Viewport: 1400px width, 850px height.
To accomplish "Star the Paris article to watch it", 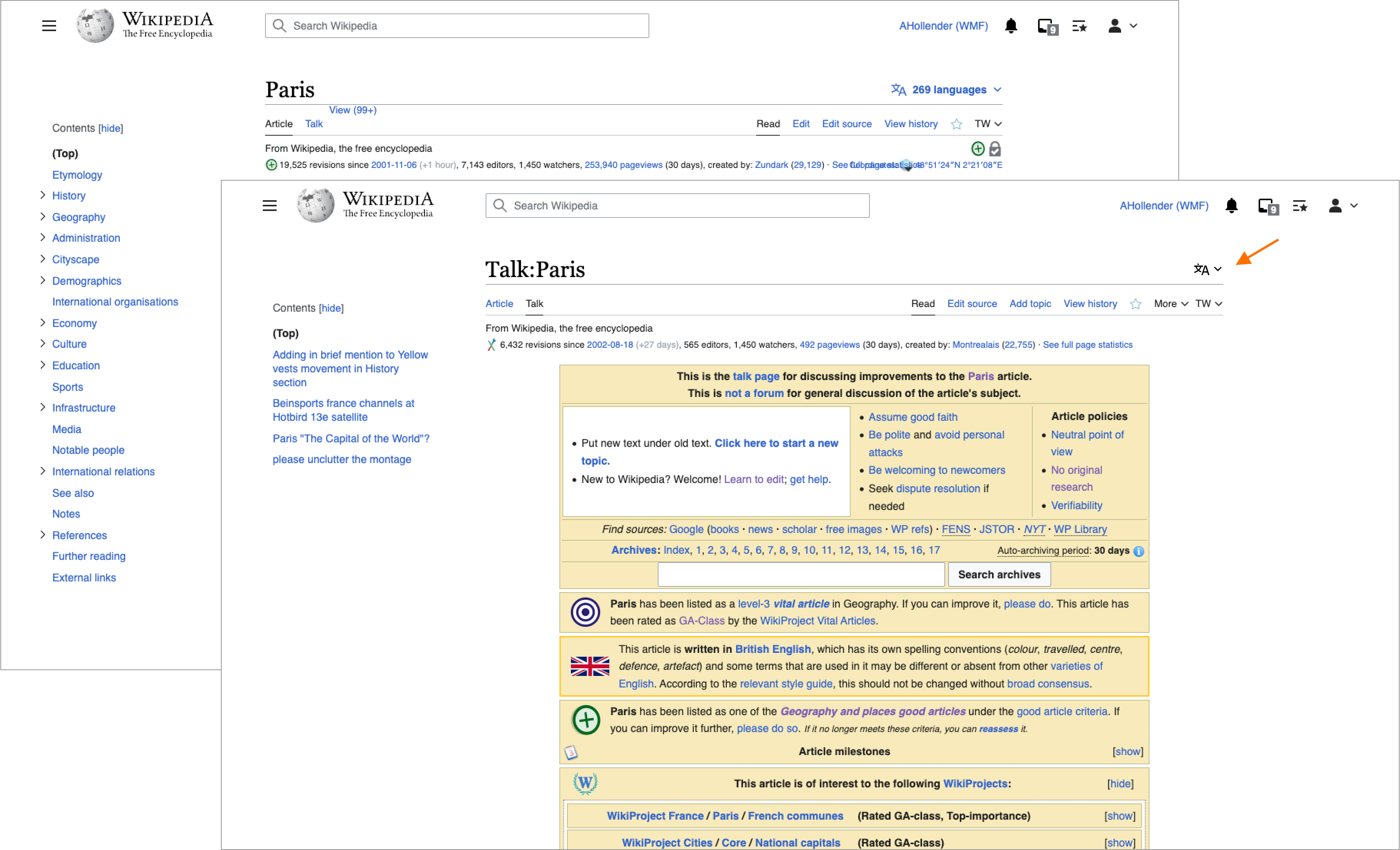I will 956,125.
